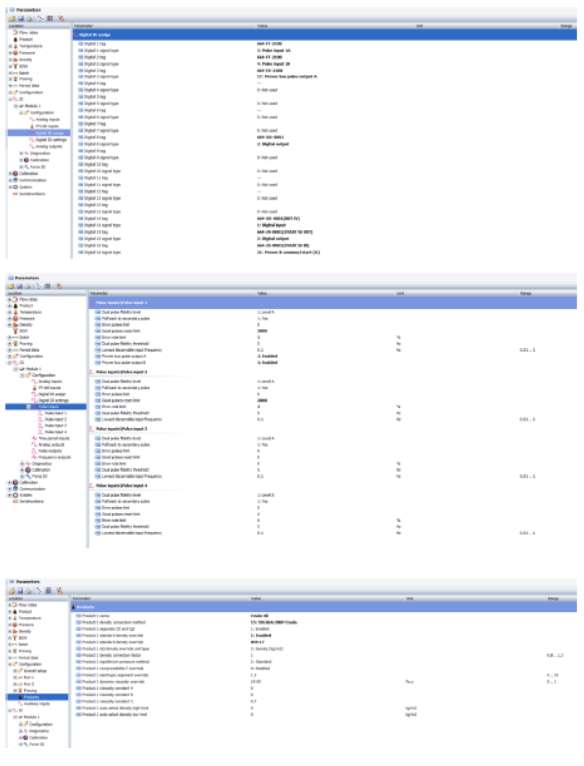Expand the Run 1 tree node
Image resolution: width=584 pixels, height=766 pixels.
coord(15,677)
